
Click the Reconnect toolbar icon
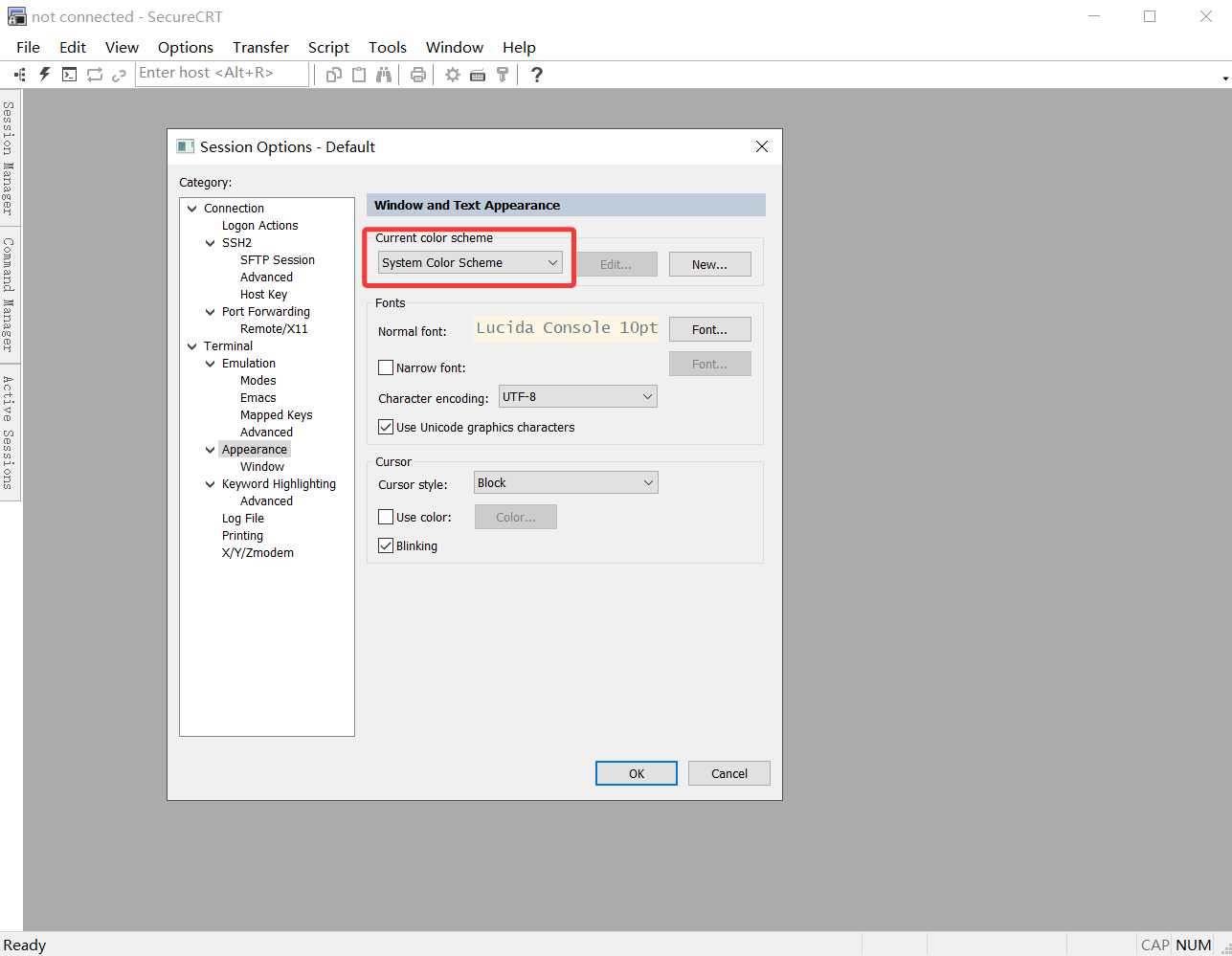tap(94, 75)
